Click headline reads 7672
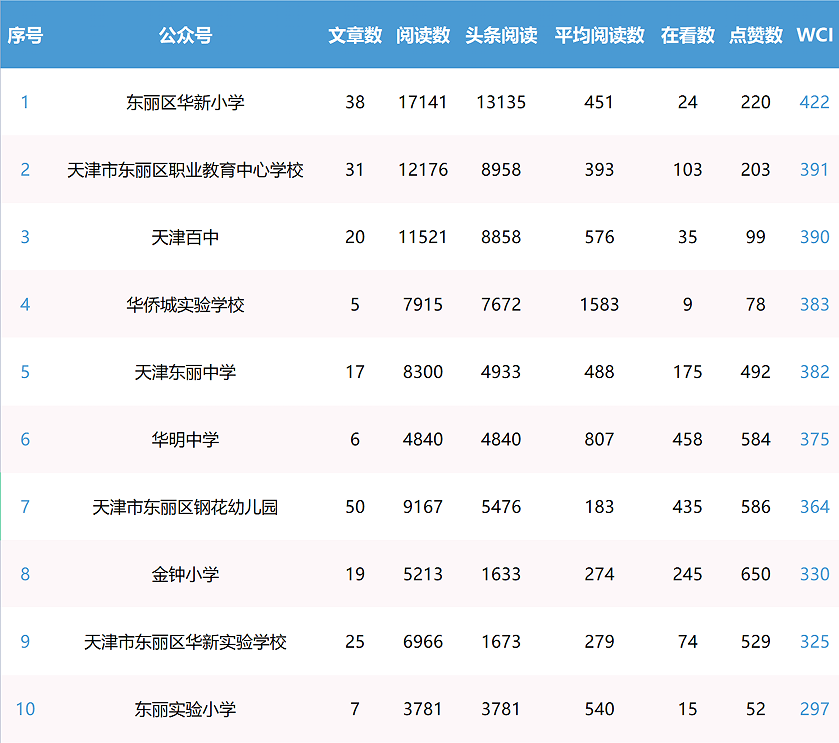Viewport: 839px width, 743px height. (x=501, y=305)
